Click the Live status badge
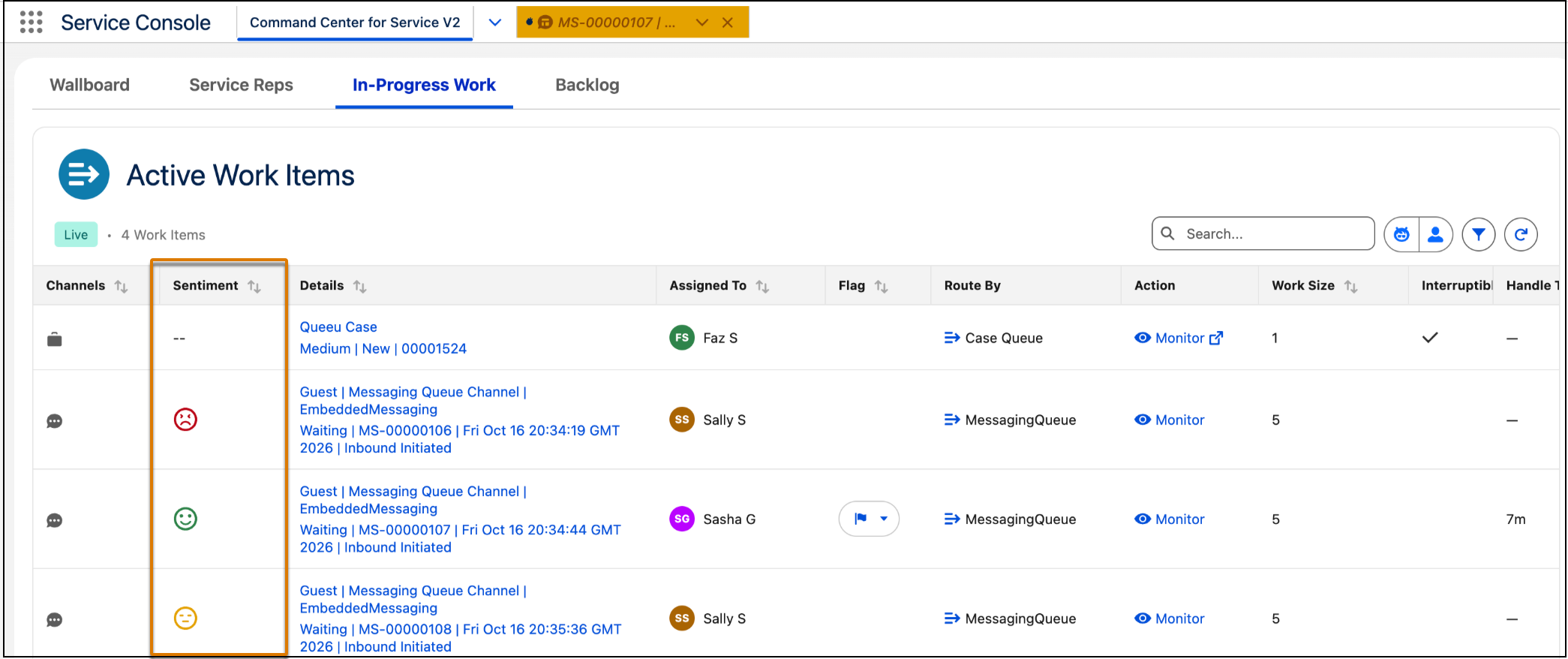The width and height of the screenshot is (1568, 659). pyautogui.click(x=76, y=235)
